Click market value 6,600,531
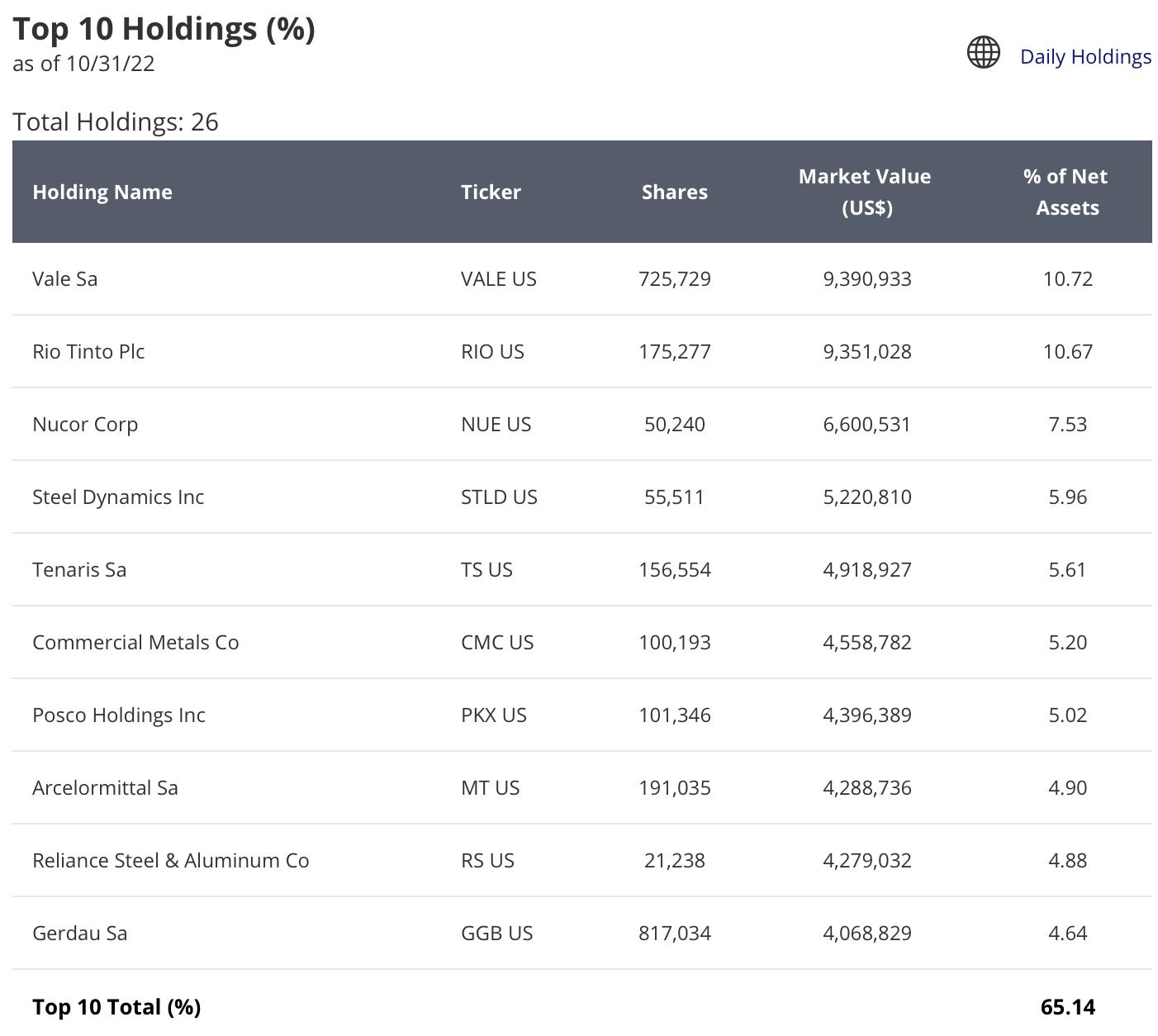The height and width of the screenshot is (1036, 1158). click(x=867, y=424)
